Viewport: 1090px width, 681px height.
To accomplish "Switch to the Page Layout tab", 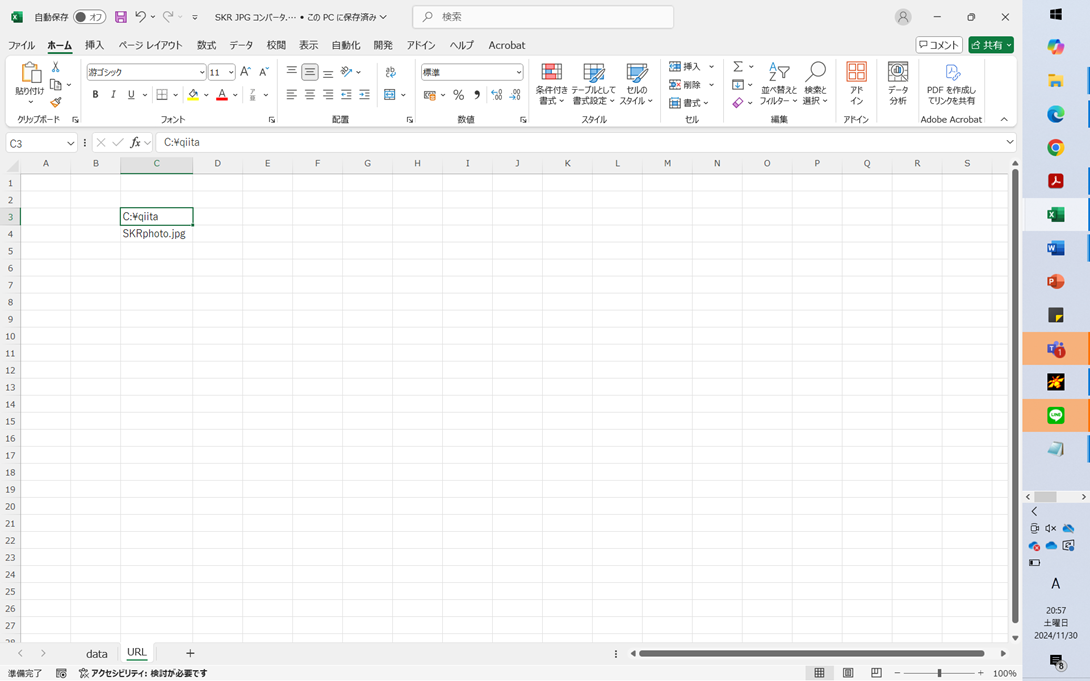I will pyautogui.click(x=150, y=45).
